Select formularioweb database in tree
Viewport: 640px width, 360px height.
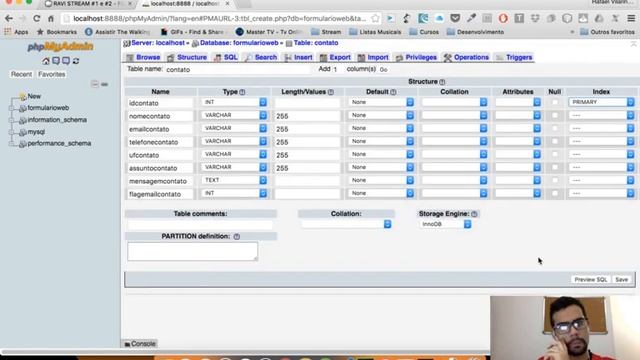48,108
